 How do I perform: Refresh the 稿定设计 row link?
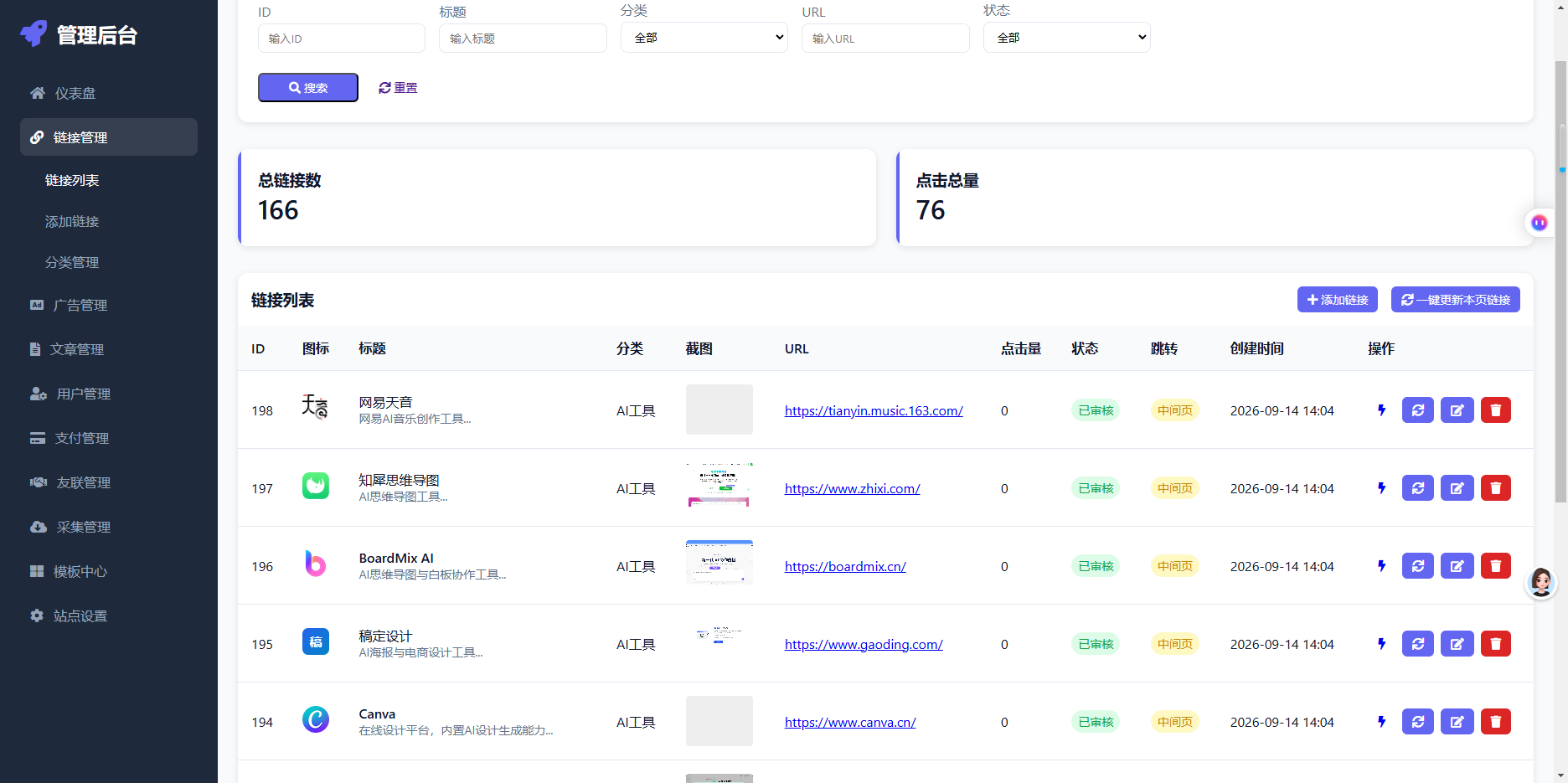[1418, 644]
